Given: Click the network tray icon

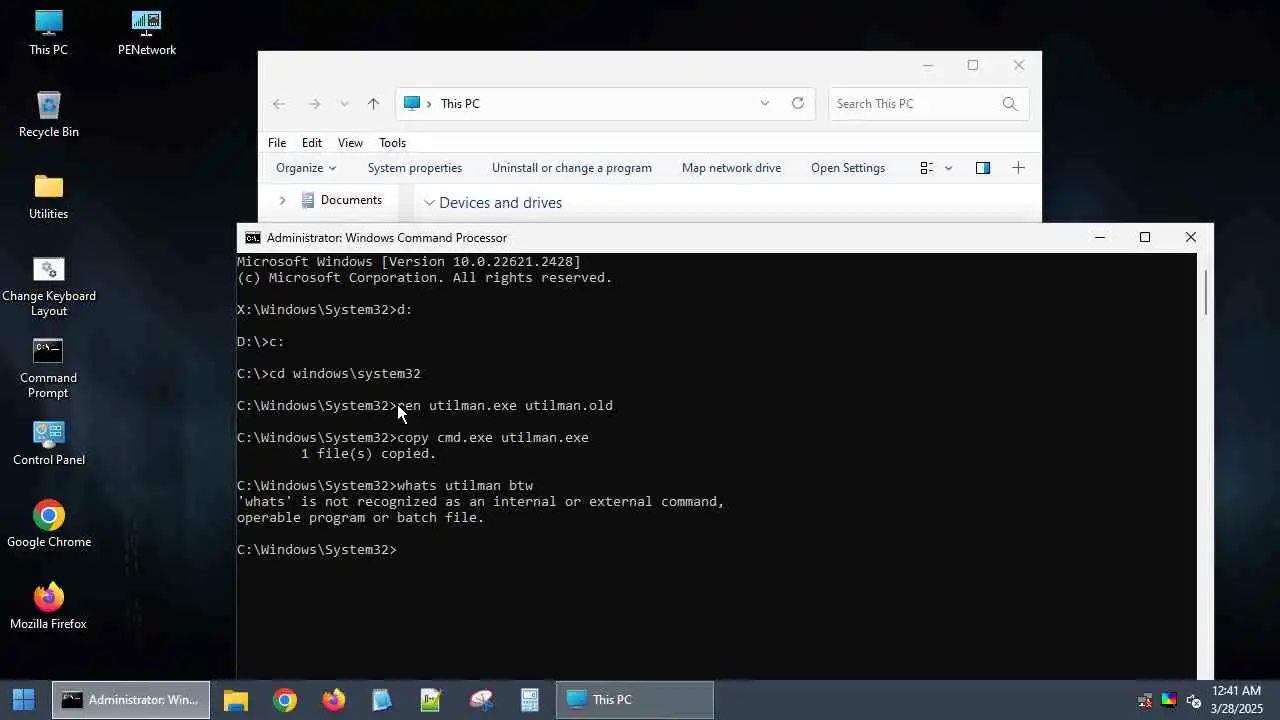Looking at the screenshot, I should pos(1145,700).
